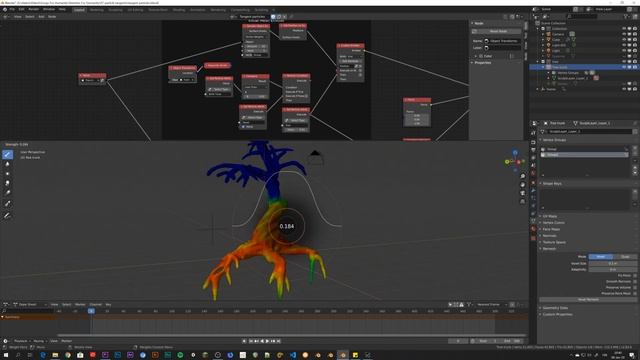640x360 pixels.
Task: Select the Average weight paint tool
Action: pos(7,174)
